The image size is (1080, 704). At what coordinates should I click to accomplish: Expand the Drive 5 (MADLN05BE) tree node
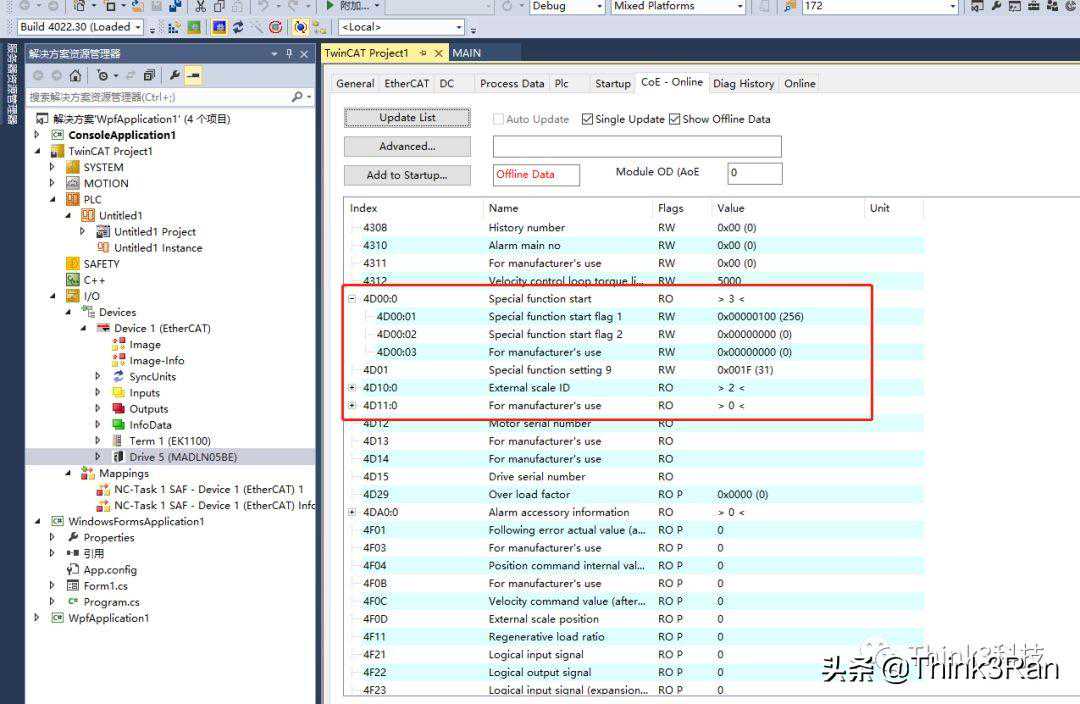coord(98,457)
